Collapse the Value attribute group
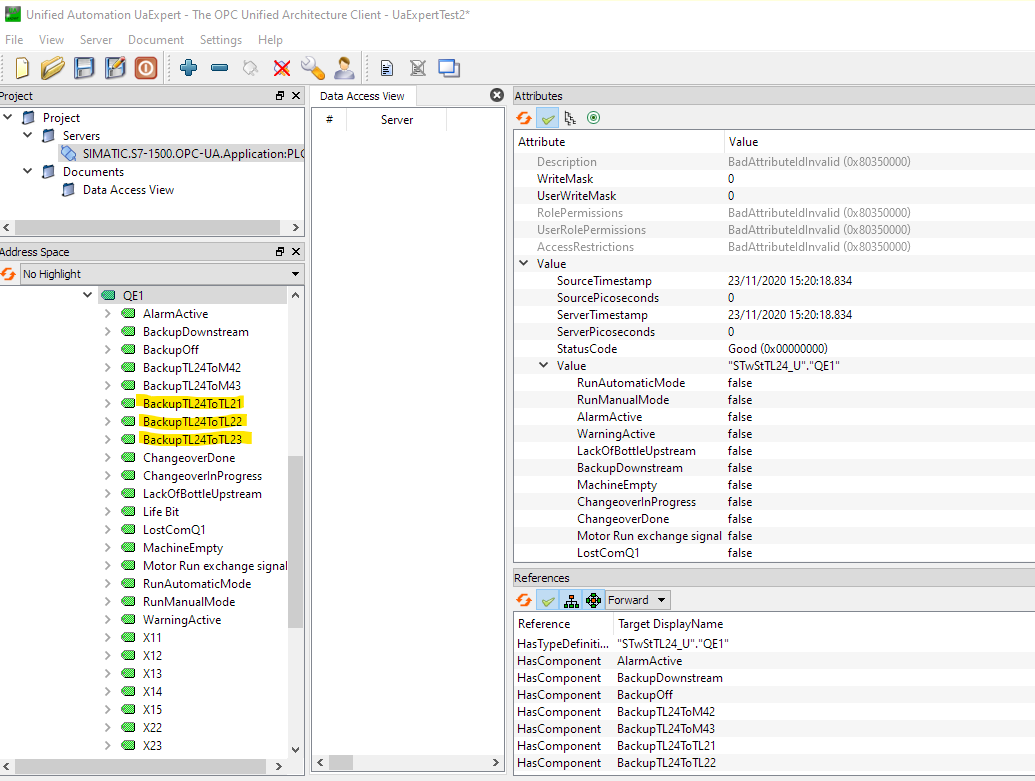This screenshot has height=781, width=1035. 523,263
